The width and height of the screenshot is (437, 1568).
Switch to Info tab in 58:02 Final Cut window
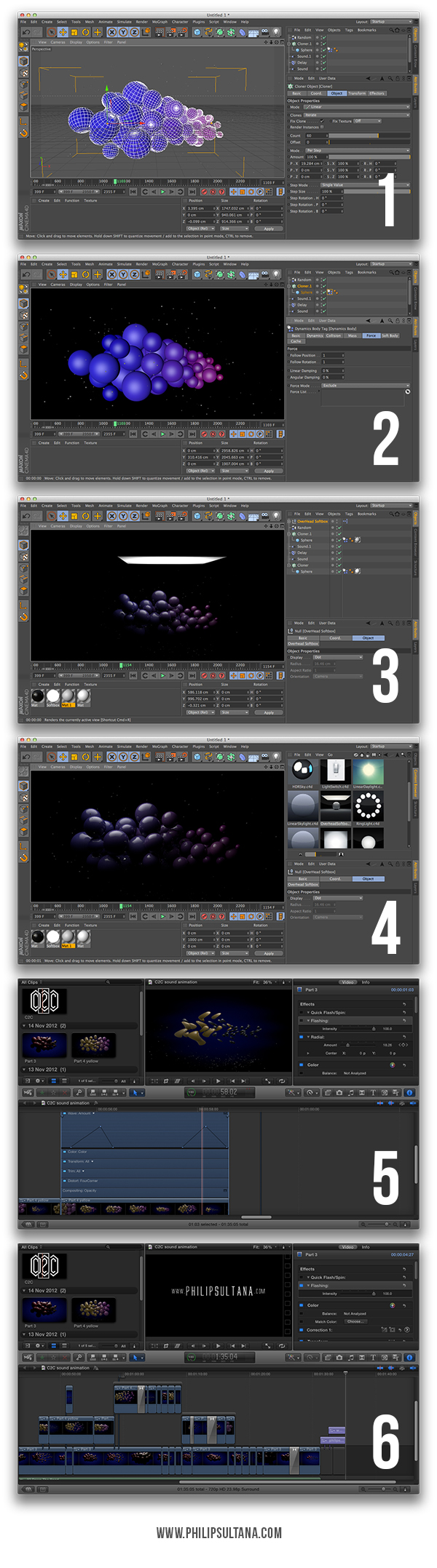pos(366,982)
